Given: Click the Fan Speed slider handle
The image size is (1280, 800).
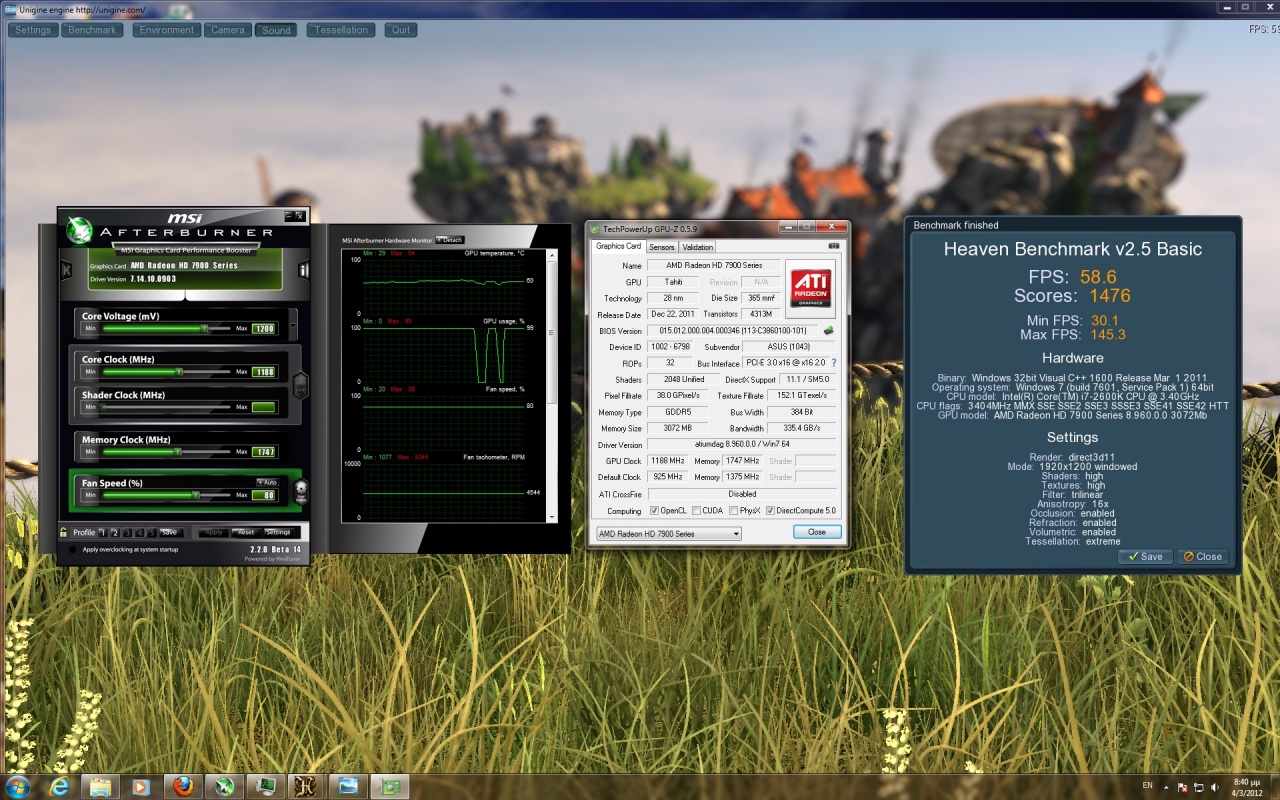Looking at the screenshot, I should pyautogui.click(x=196, y=495).
